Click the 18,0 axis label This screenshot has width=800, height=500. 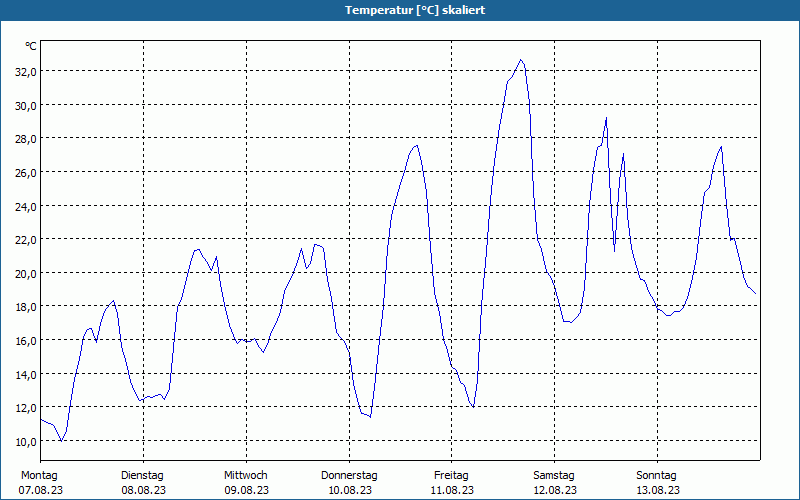(26, 307)
